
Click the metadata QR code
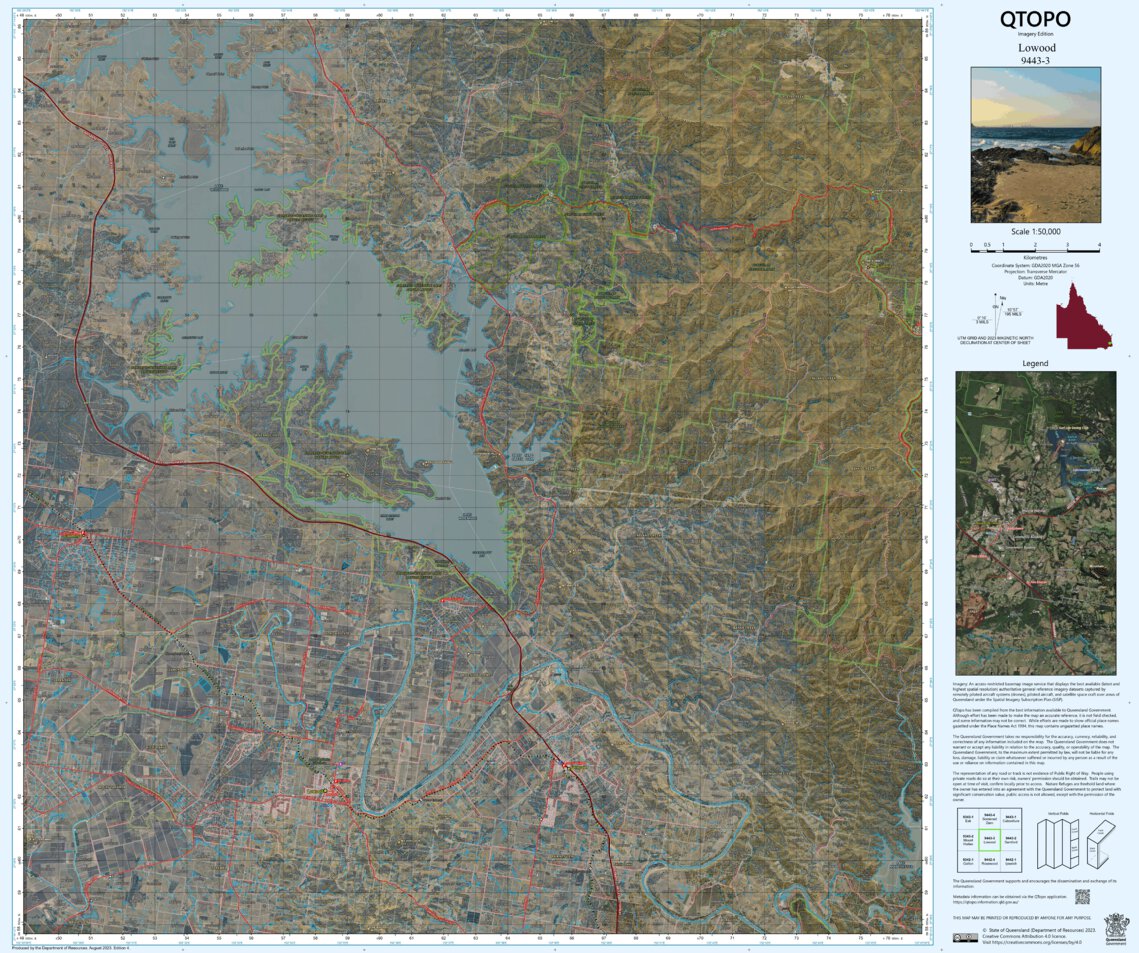tap(1081, 896)
